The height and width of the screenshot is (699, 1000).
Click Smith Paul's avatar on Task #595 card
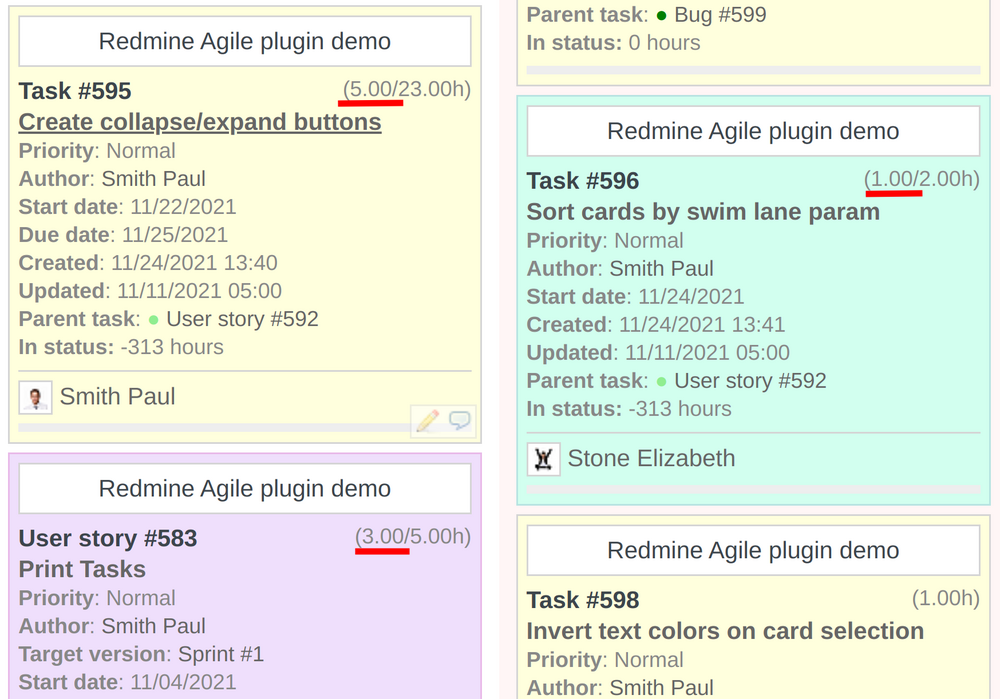[x=35, y=397]
